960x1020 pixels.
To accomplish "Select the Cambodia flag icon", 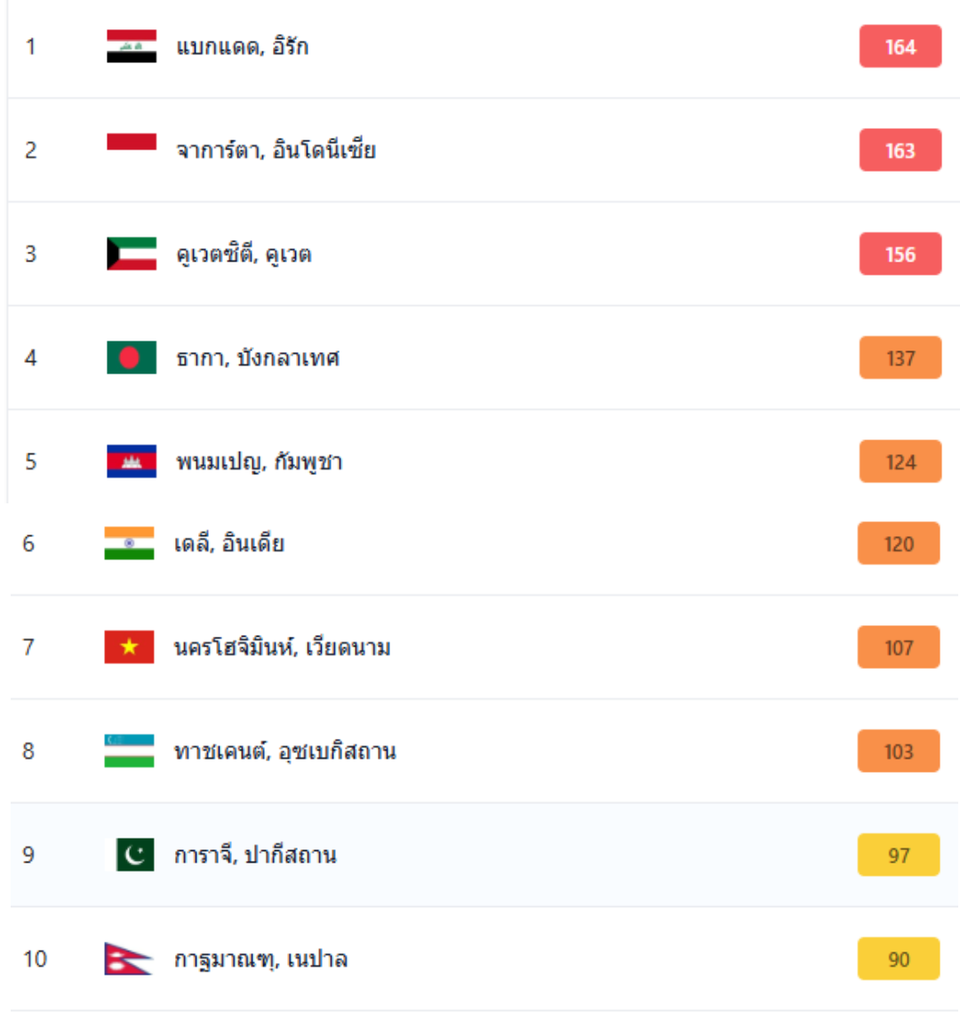I will click(x=131, y=462).
